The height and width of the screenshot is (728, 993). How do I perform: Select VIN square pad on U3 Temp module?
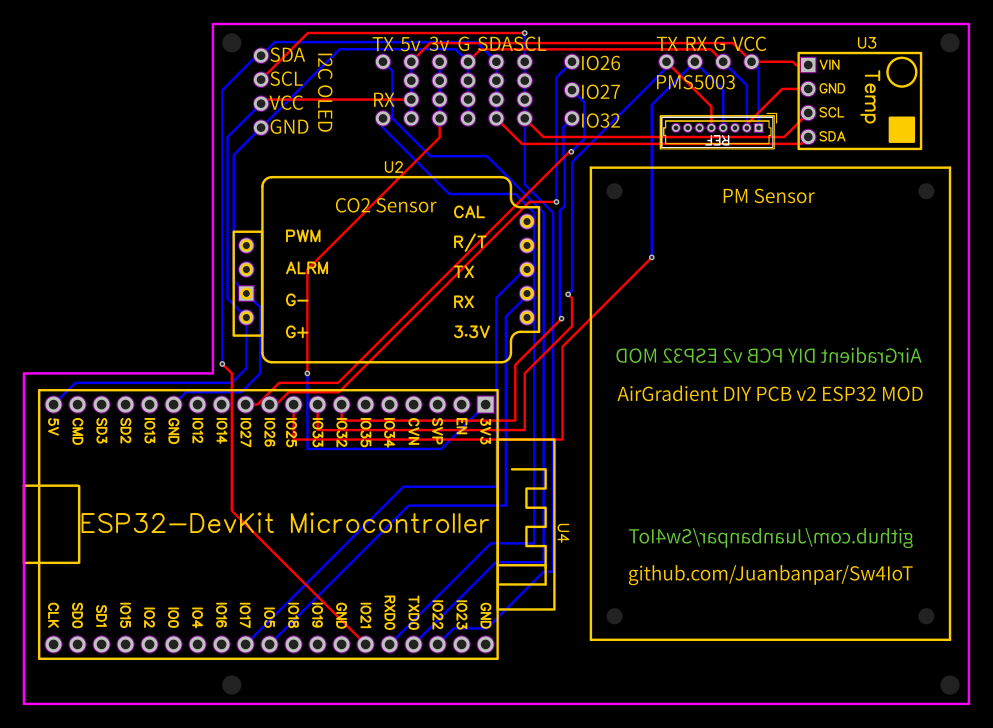tap(808, 65)
